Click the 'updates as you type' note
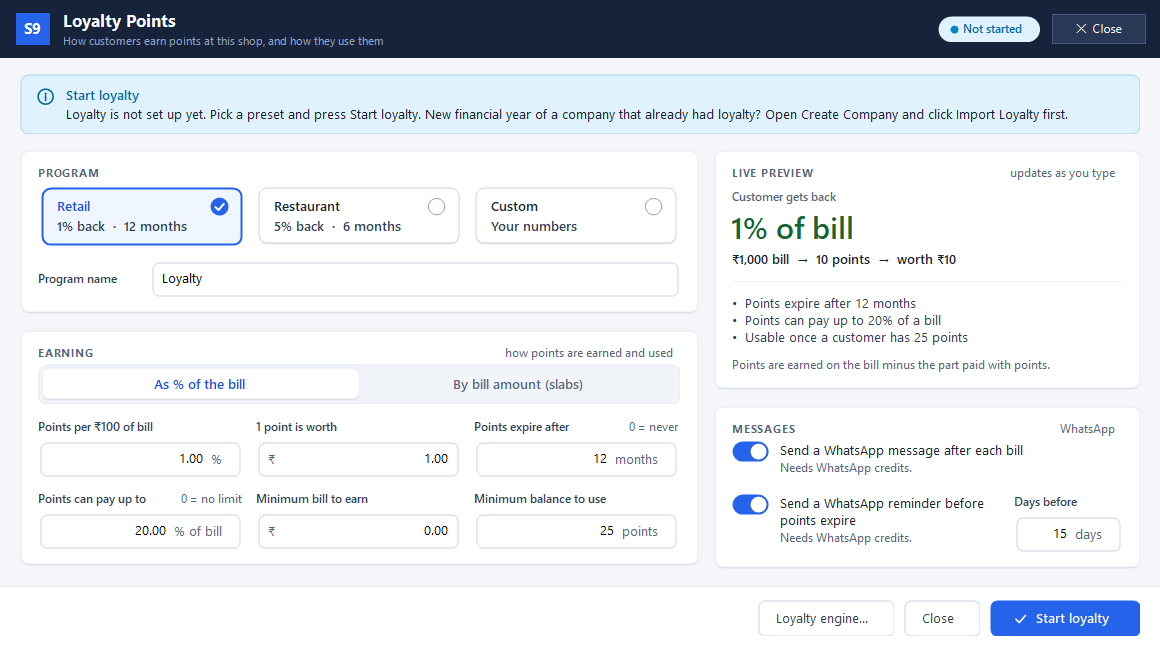1160x650 pixels. [x=1062, y=173]
